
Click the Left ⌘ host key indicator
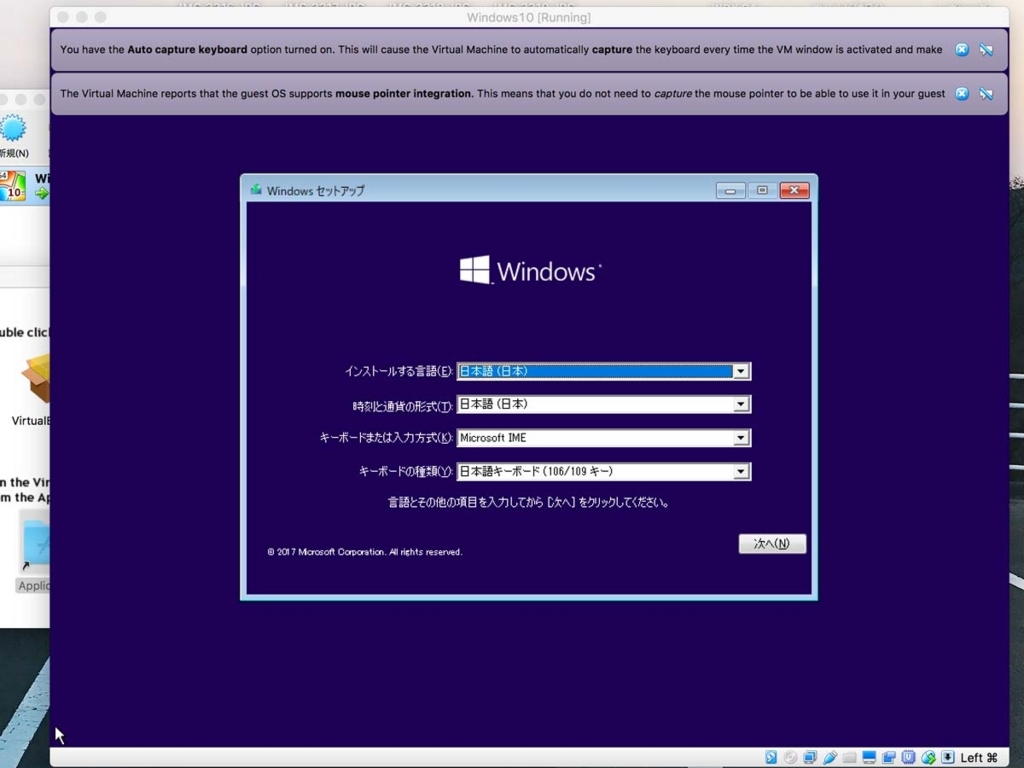pos(978,758)
